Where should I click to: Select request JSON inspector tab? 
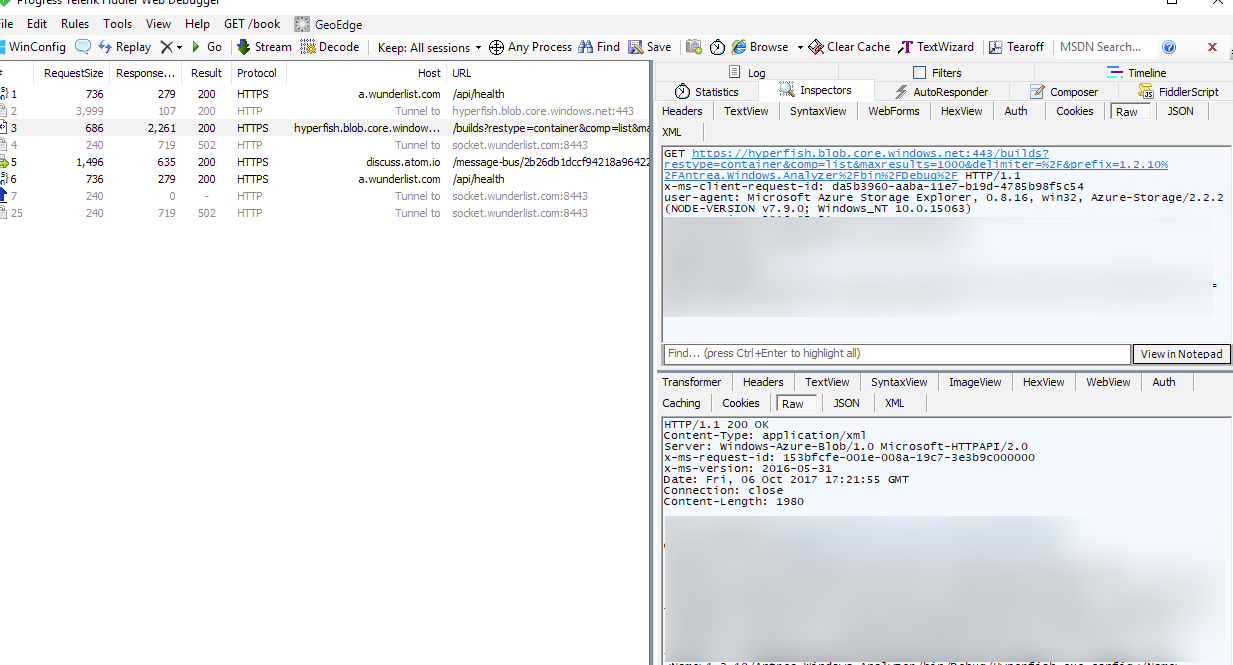click(1181, 111)
